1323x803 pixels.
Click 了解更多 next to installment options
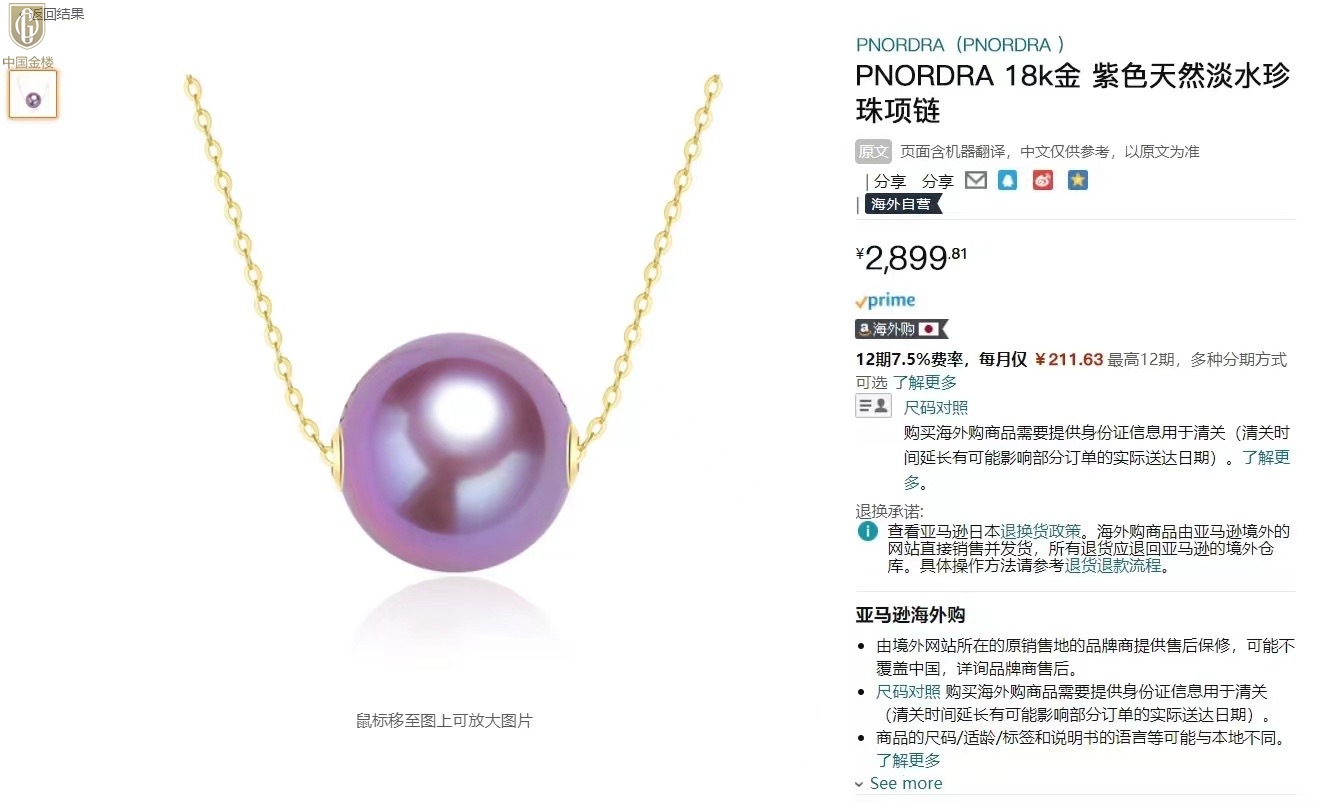tap(925, 382)
